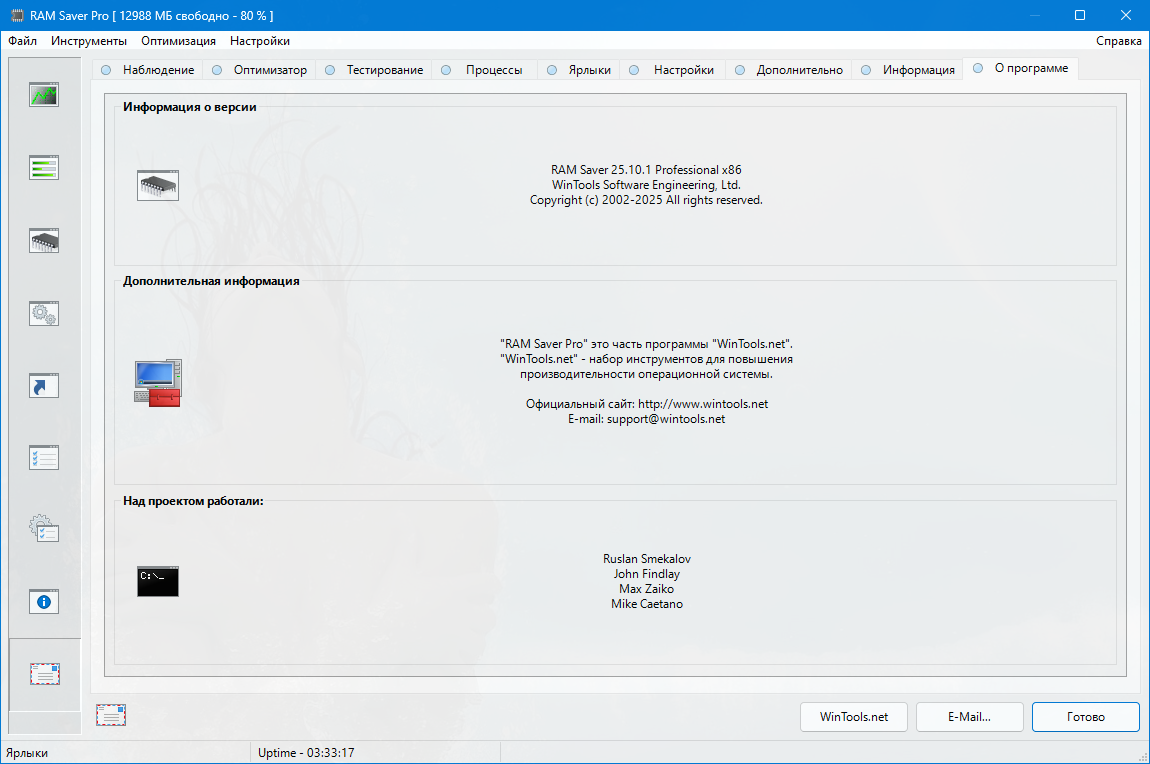This screenshot has height=764, width=1150.
Task: Open the Файл menu
Action: pyautogui.click(x=23, y=41)
